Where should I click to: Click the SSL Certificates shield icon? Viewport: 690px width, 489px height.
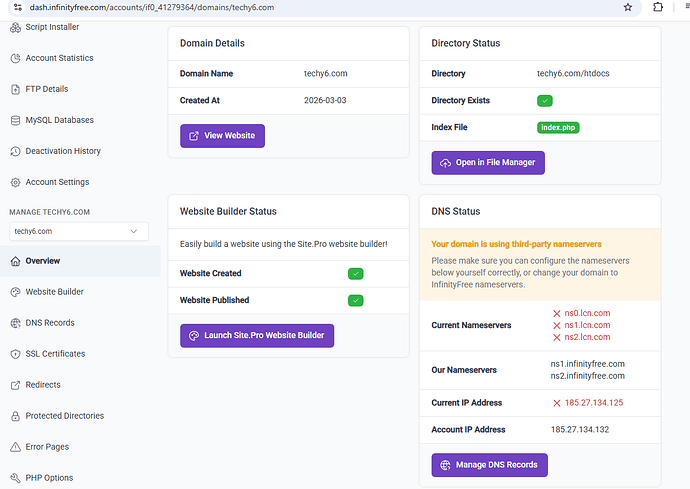[15, 354]
